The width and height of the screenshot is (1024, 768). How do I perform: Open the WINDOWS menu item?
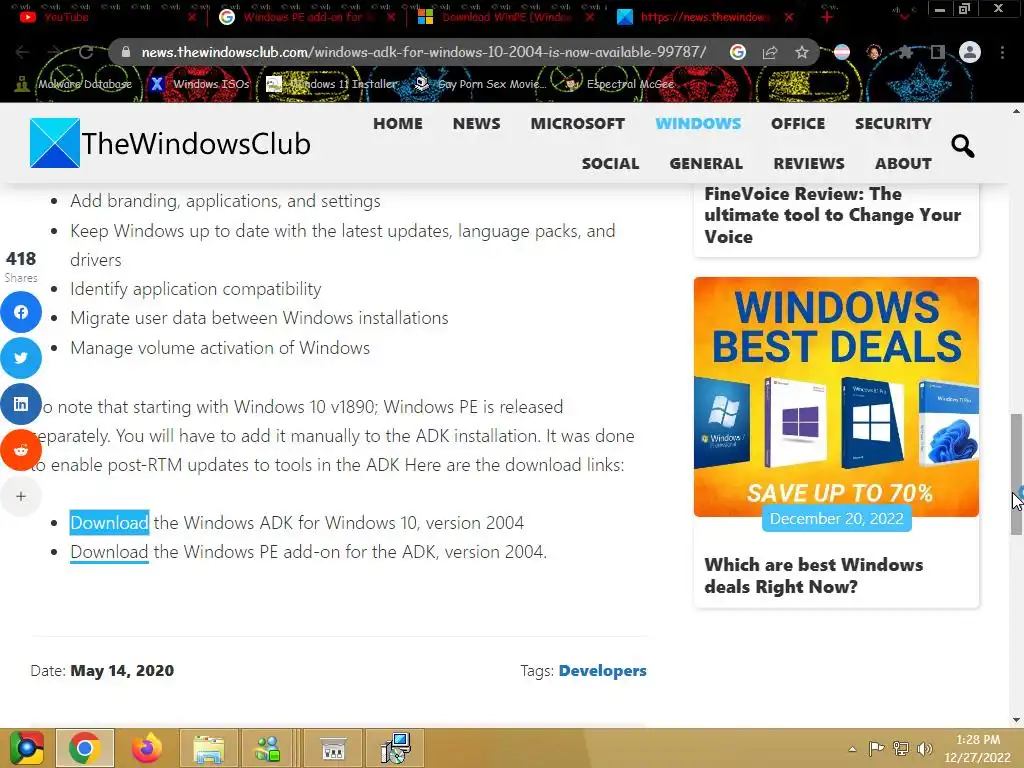698,123
